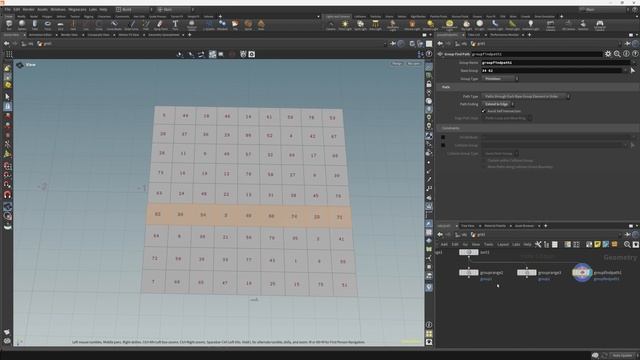640x360 pixels.
Task: Add a new shelf tab with plus
Action: [x=220, y=17]
